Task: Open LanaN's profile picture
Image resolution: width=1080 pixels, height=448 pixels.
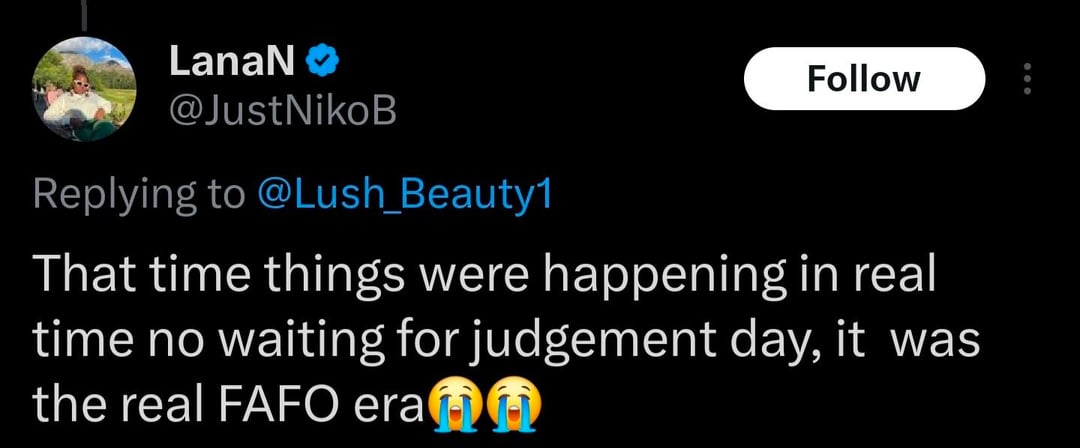Action: 80,91
